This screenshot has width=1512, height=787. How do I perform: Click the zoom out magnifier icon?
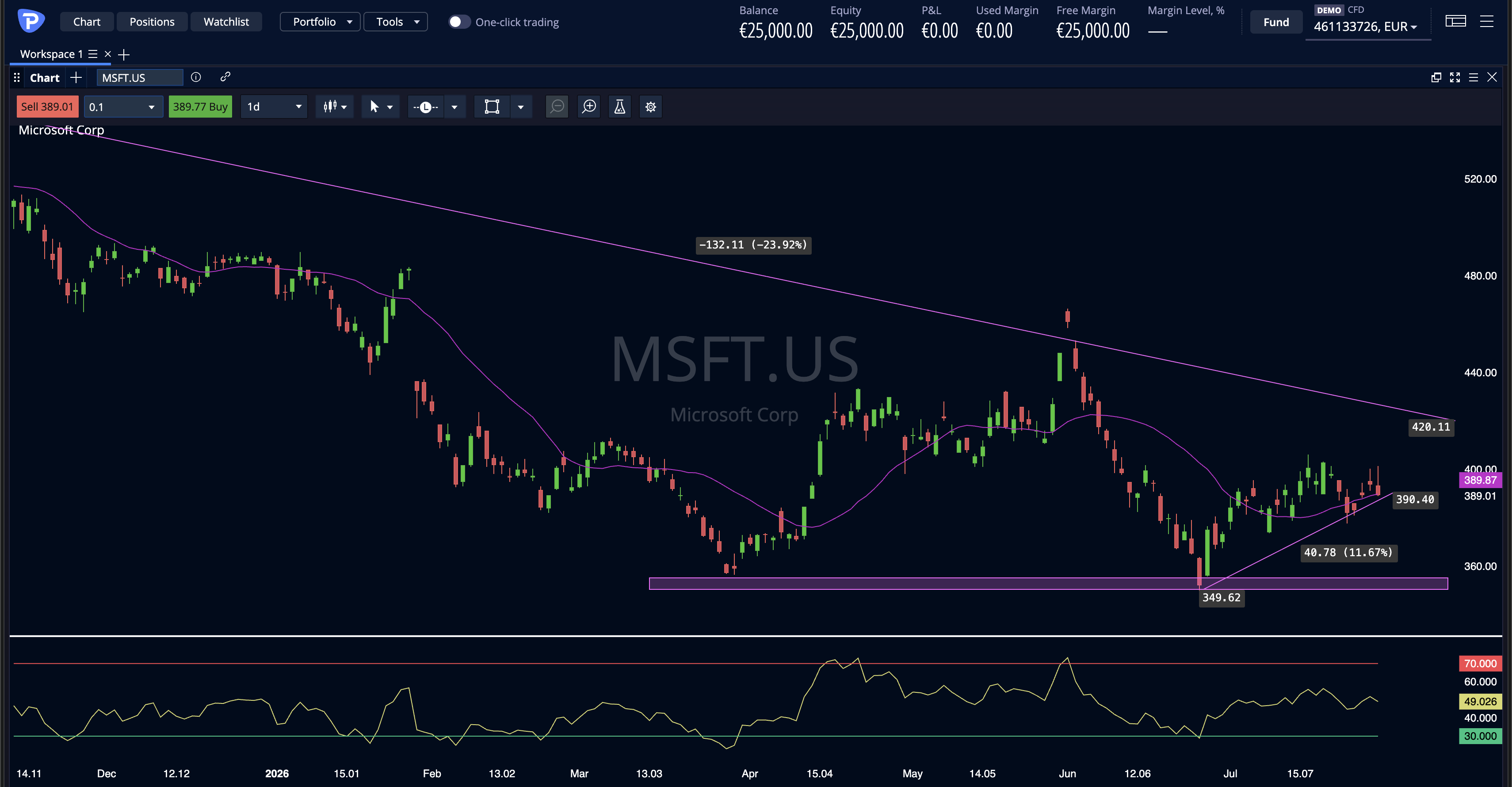(557, 107)
